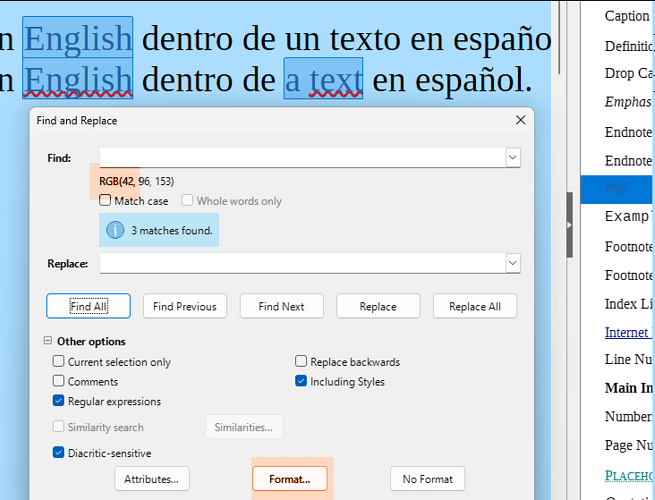655x500 pixels.
Task: Click the info icon beside matches found
Action: tap(115, 230)
